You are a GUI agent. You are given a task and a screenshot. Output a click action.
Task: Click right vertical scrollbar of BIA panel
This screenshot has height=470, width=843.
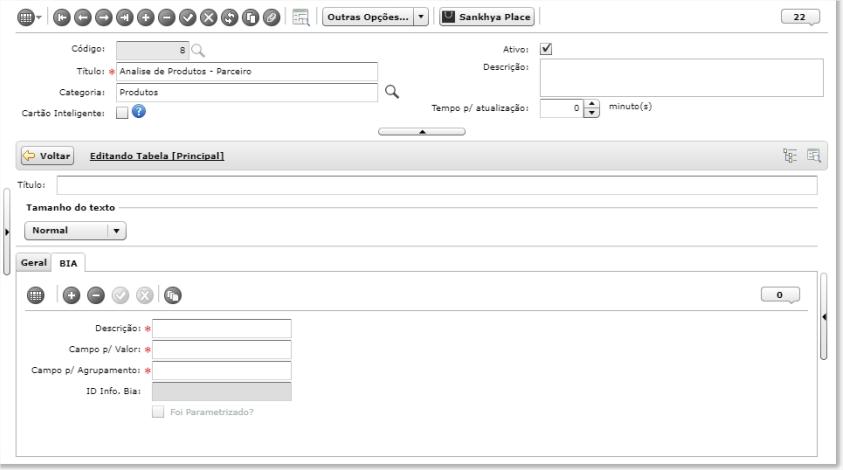(824, 317)
